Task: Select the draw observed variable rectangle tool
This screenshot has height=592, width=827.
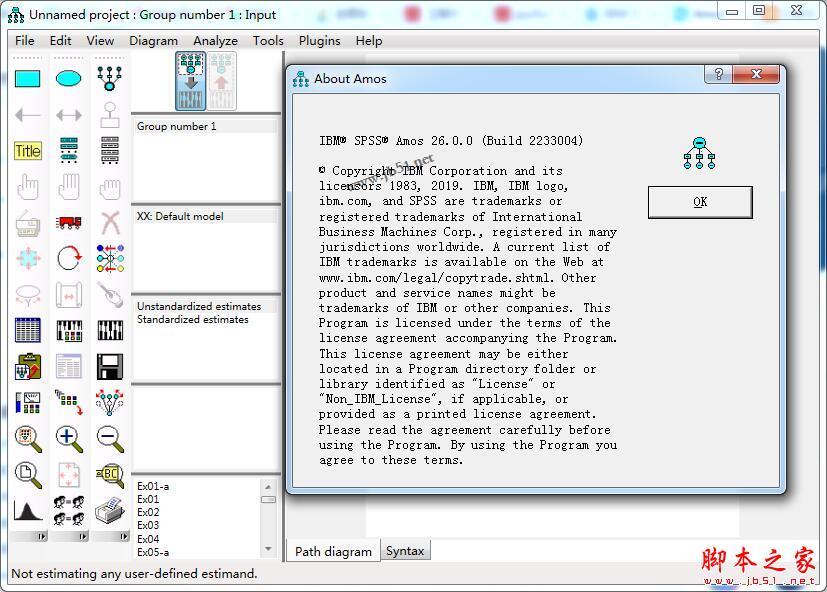Action: 27,79
